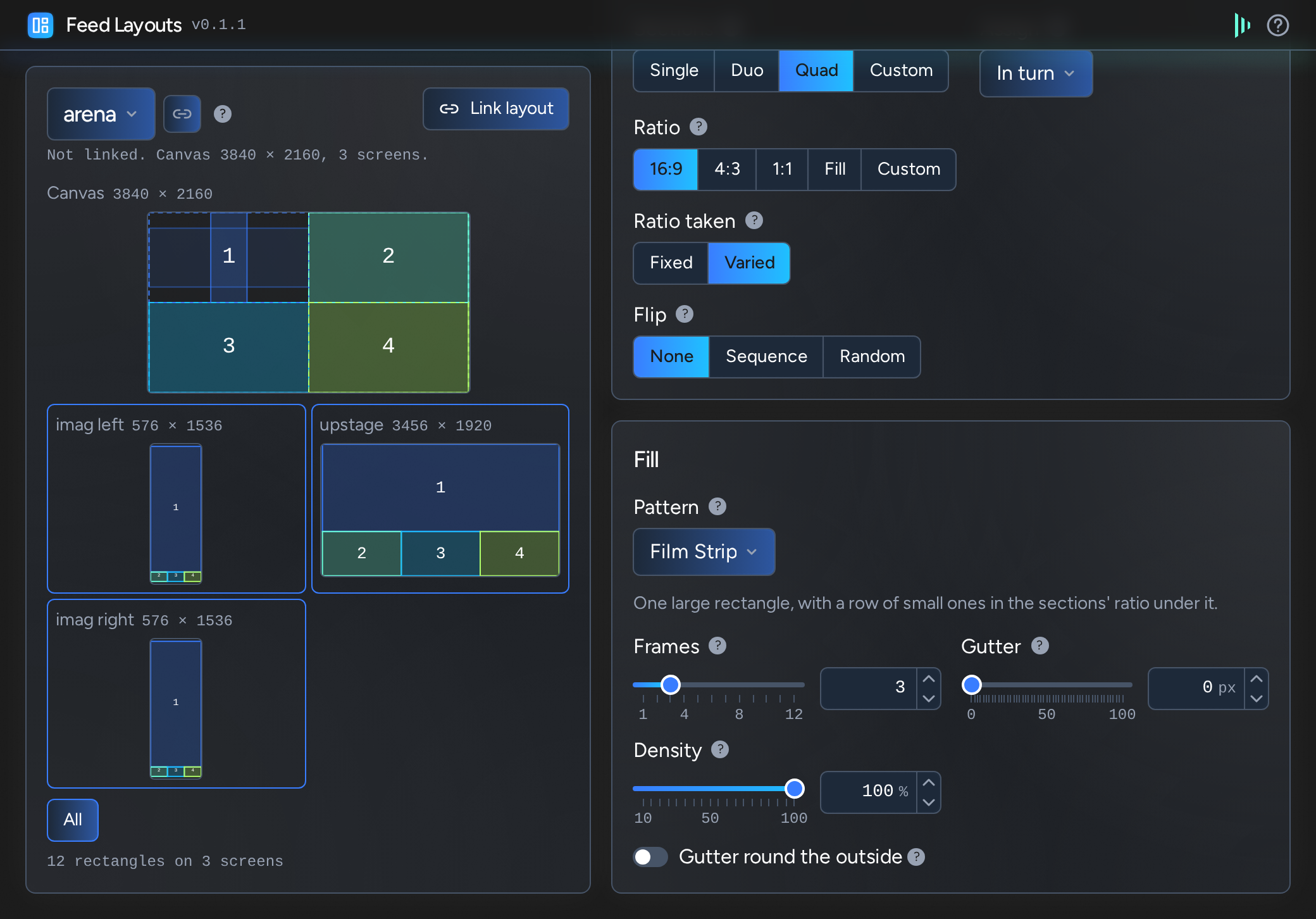Open the audio bars icon in header
This screenshot has width=1316, height=919.
1242,25
